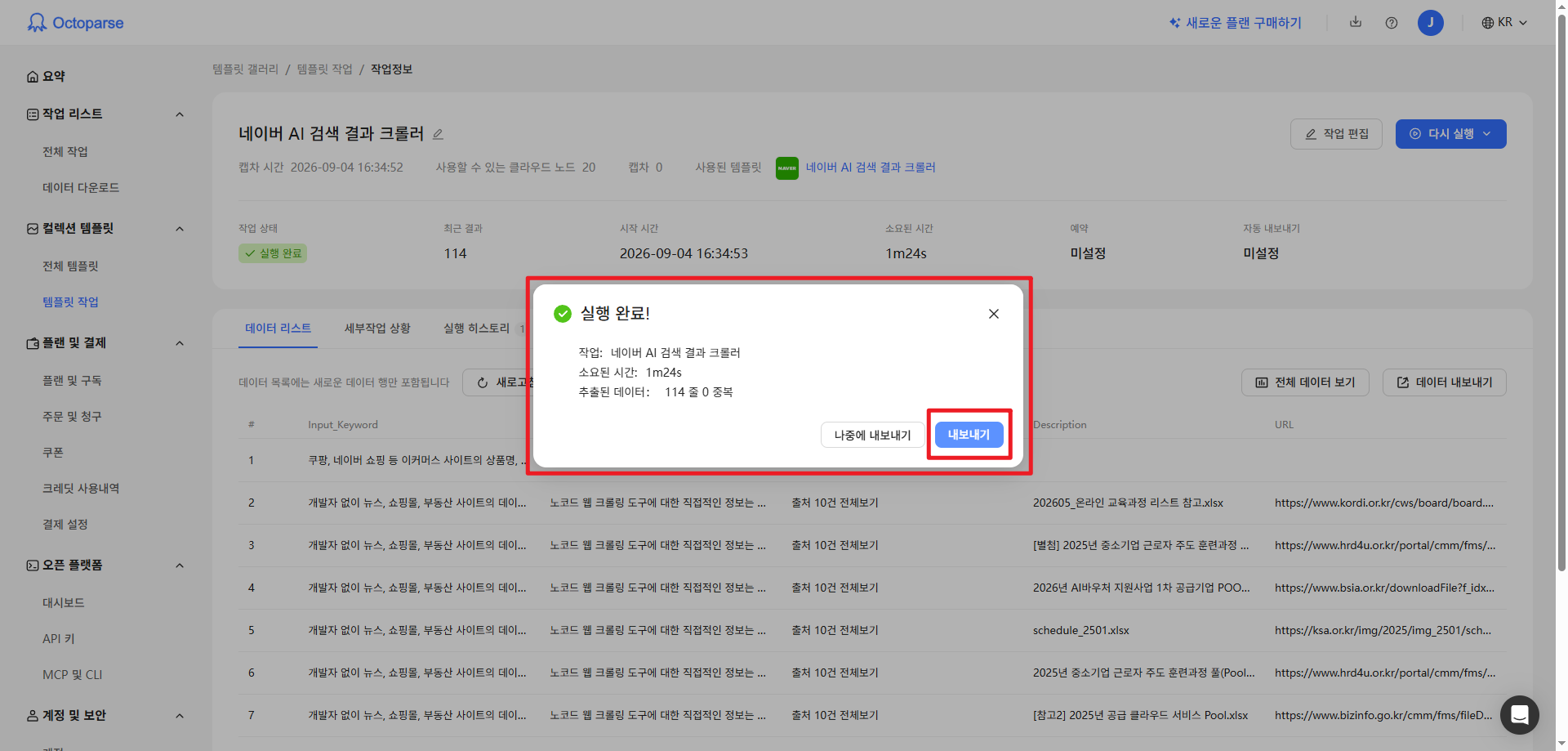Click 템플릿 작업 breadcrumb link
The image size is (1568, 751).
click(x=324, y=69)
